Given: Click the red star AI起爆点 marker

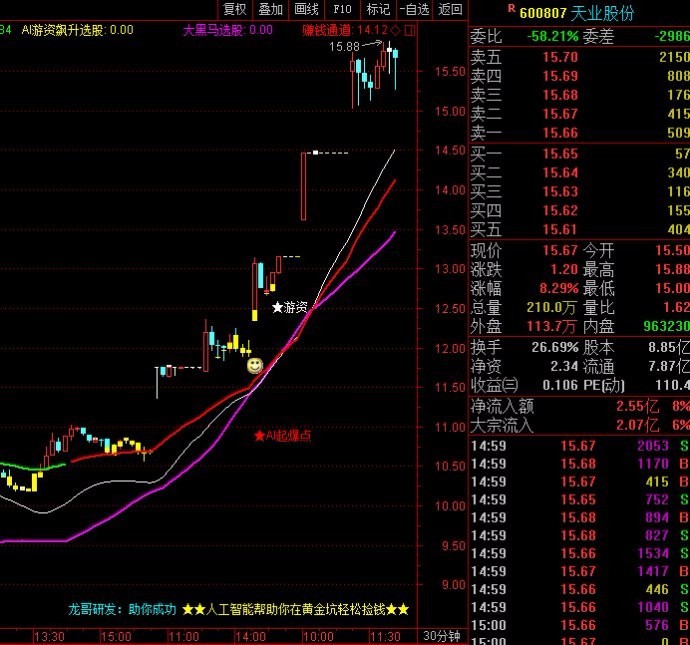Looking at the screenshot, I should [x=283, y=436].
